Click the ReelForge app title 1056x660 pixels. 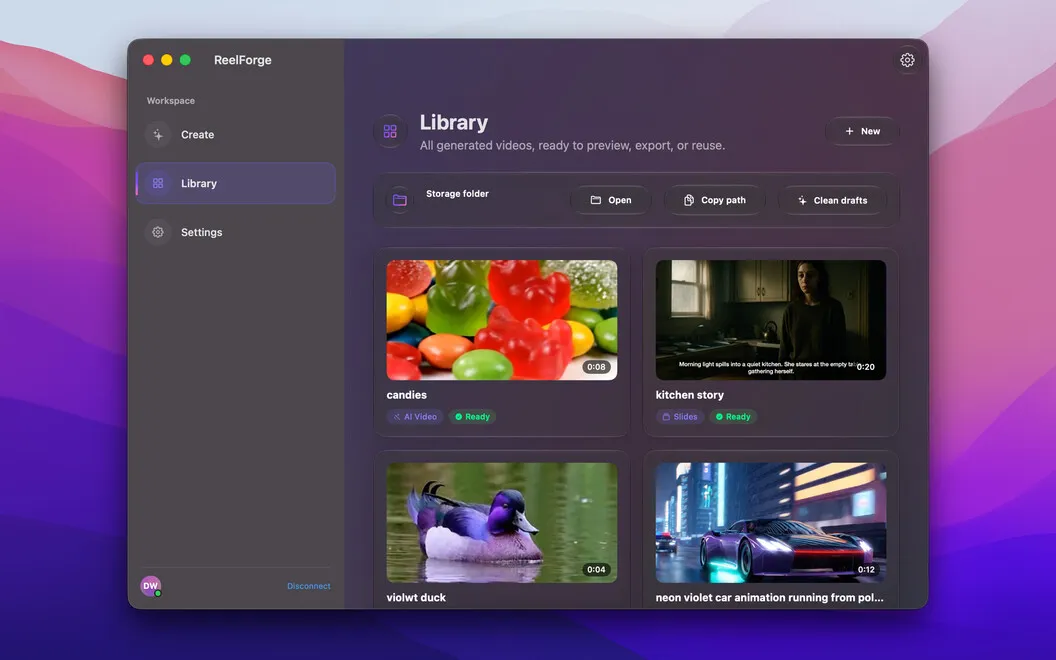(x=242, y=60)
